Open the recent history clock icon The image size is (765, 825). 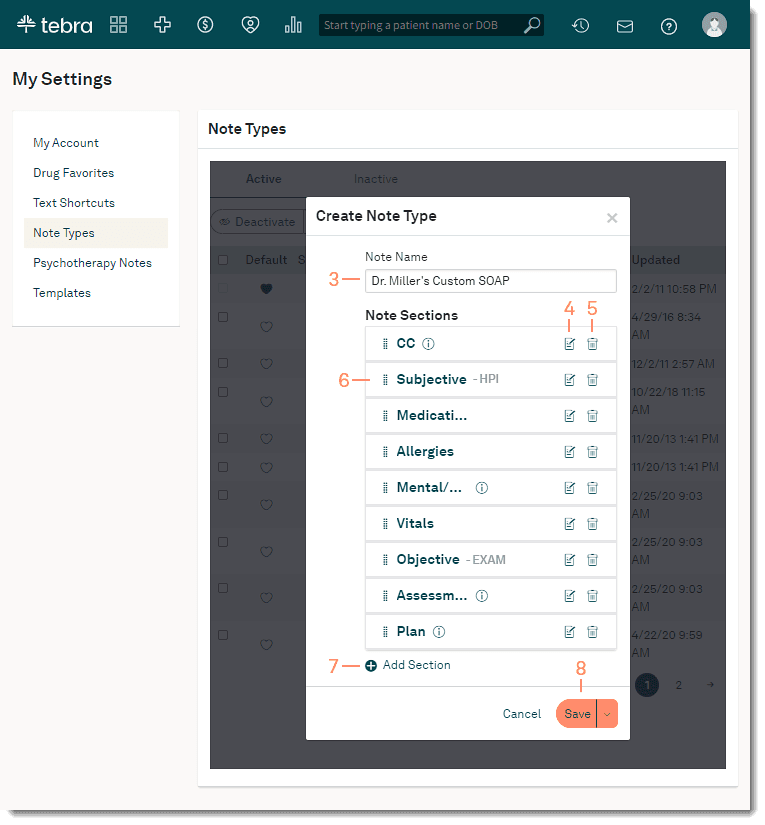click(580, 25)
